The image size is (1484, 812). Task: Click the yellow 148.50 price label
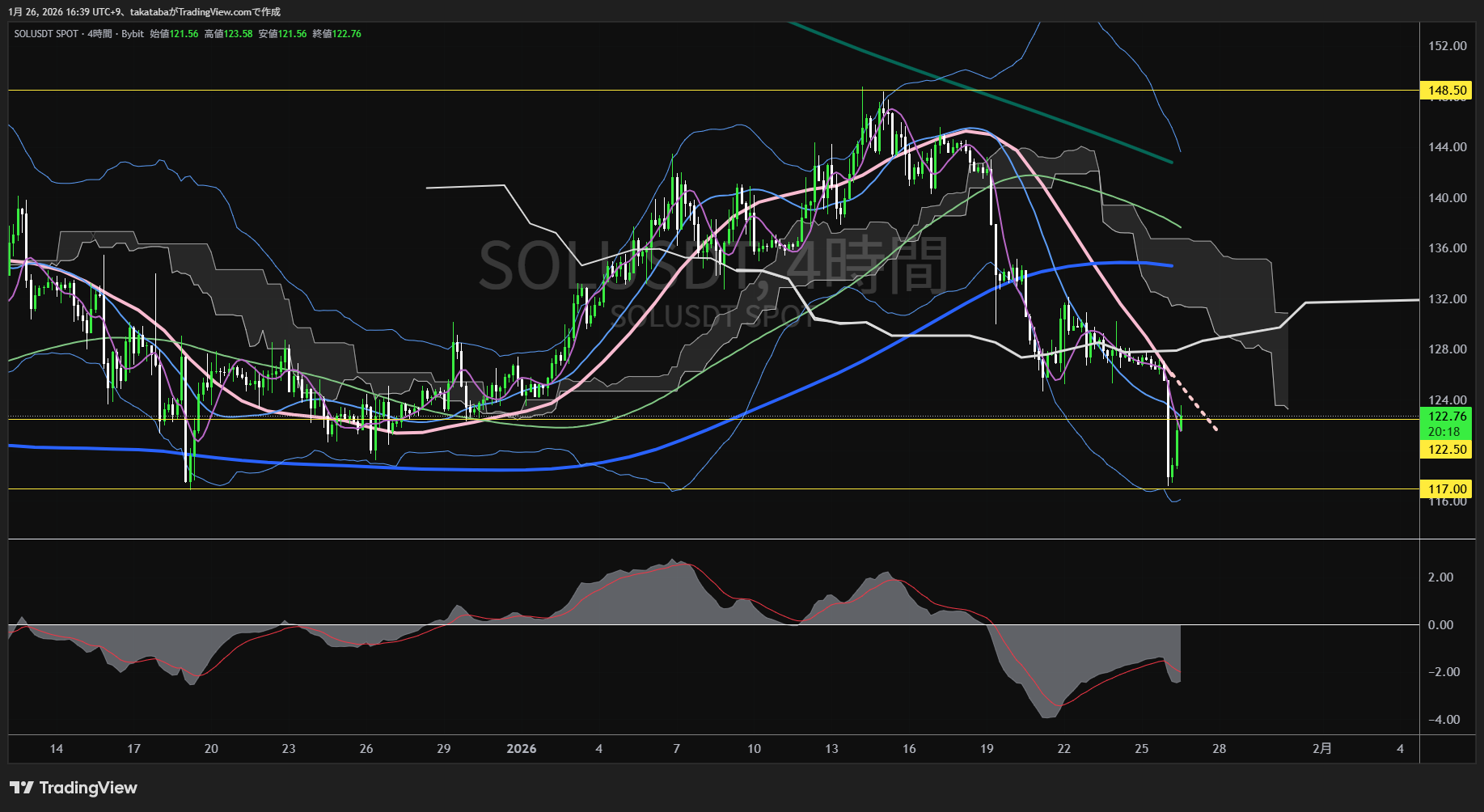(x=1446, y=91)
